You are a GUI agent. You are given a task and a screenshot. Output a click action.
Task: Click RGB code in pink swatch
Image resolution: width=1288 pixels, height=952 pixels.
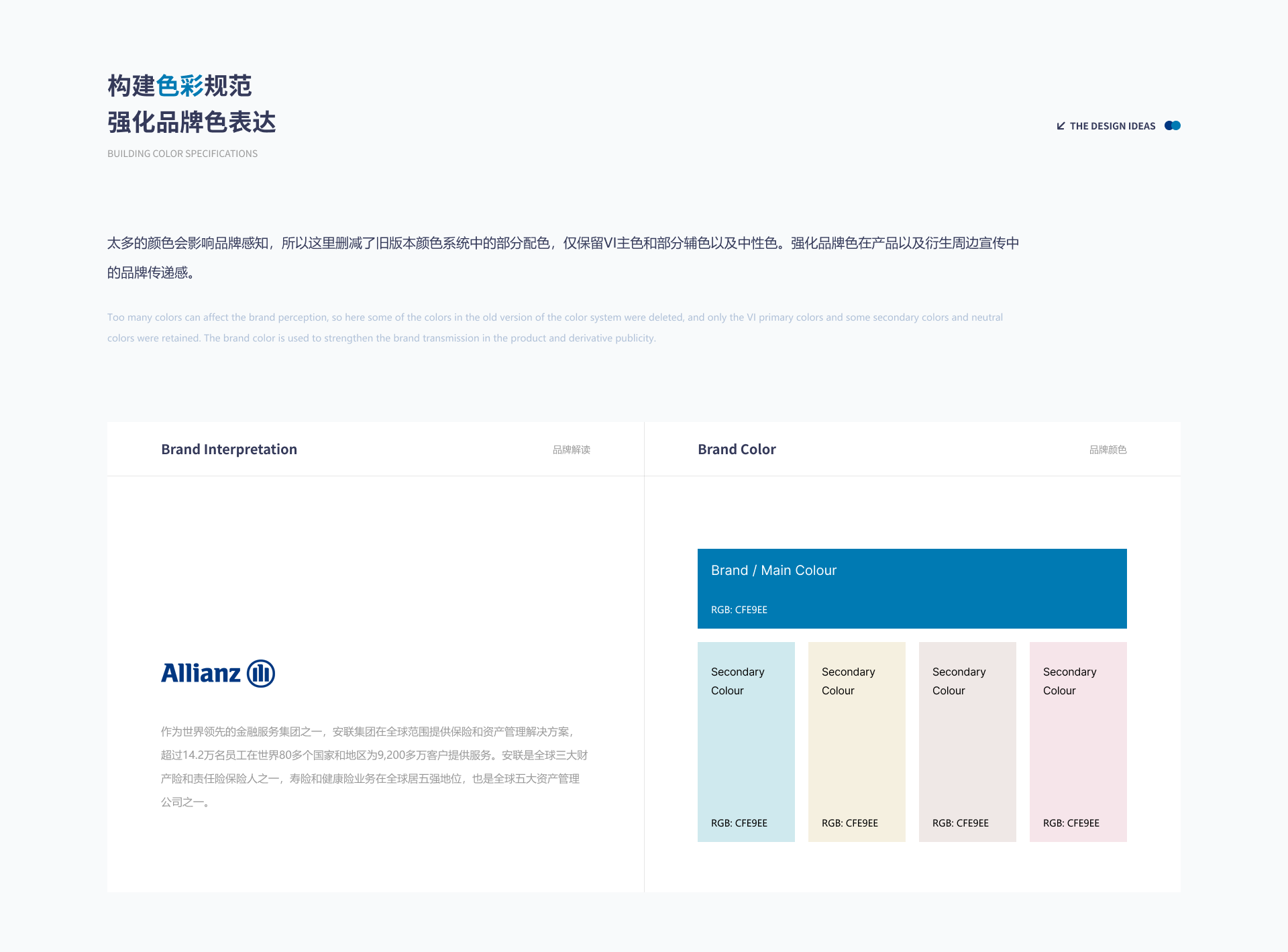click(x=1071, y=823)
